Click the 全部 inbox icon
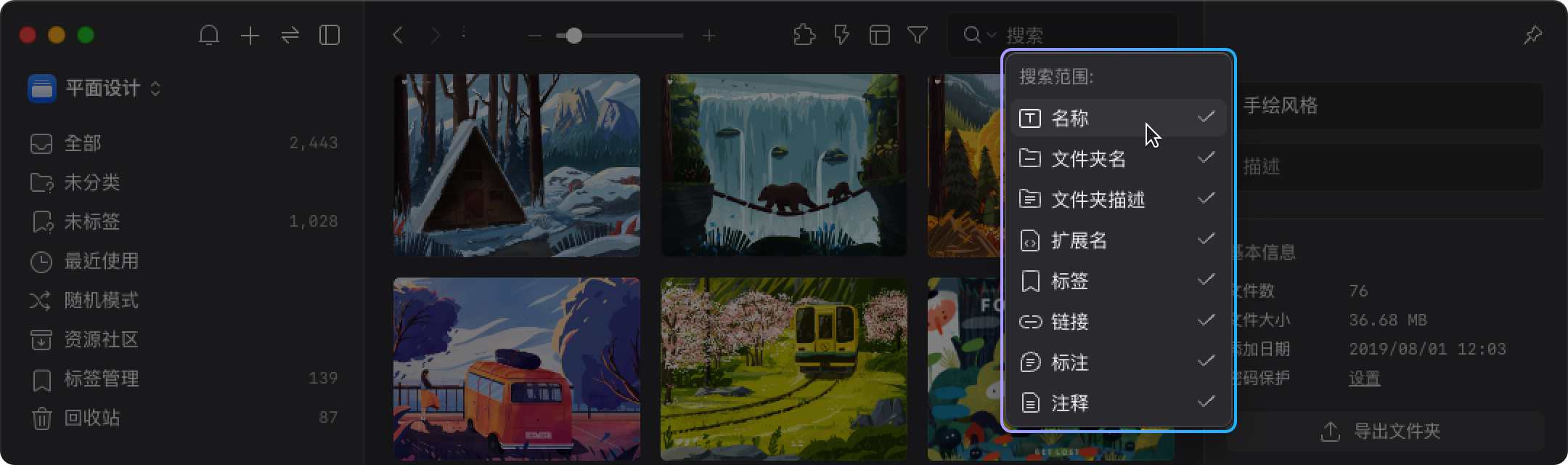 pyautogui.click(x=41, y=143)
